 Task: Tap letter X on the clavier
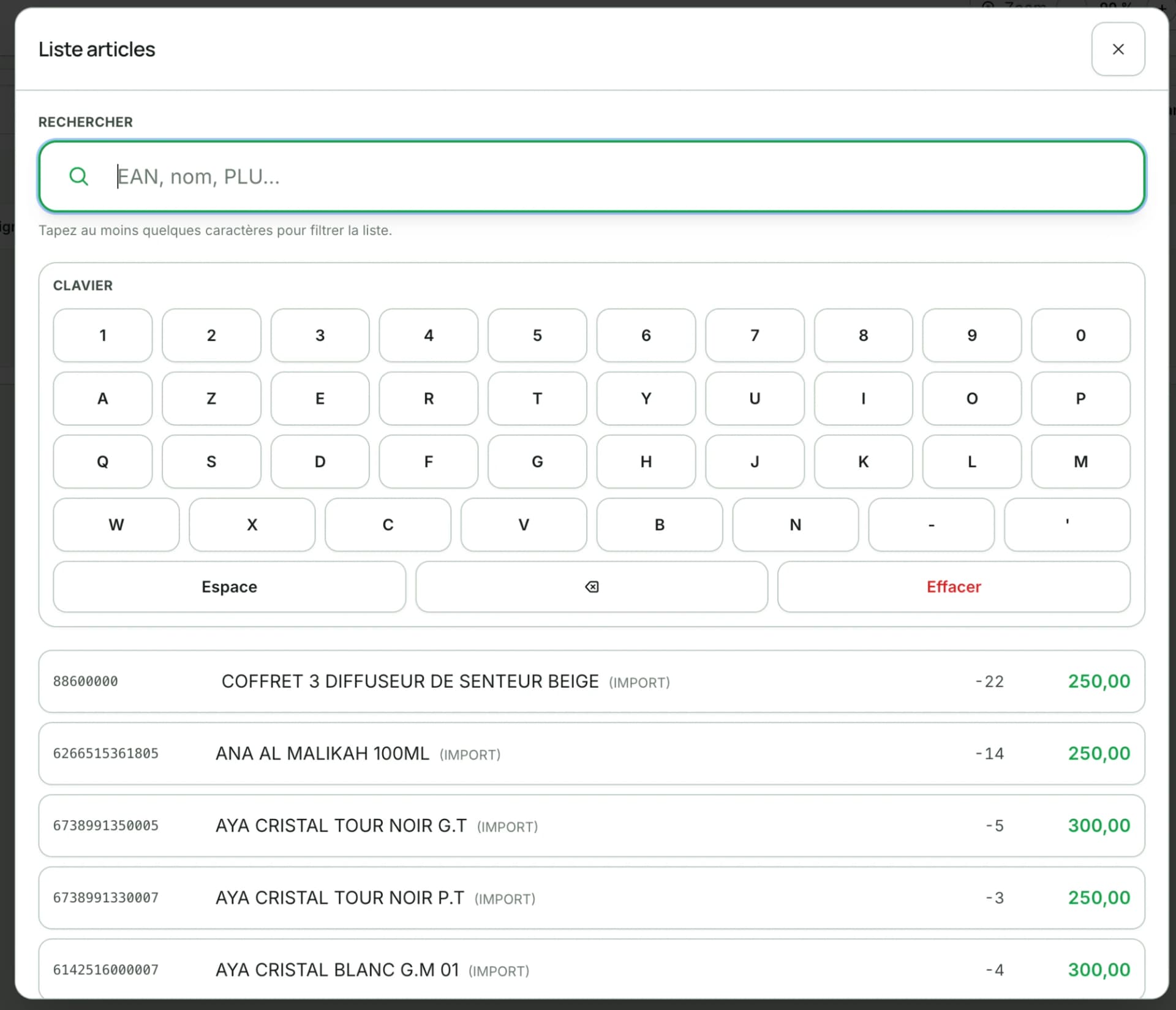[x=252, y=525]
